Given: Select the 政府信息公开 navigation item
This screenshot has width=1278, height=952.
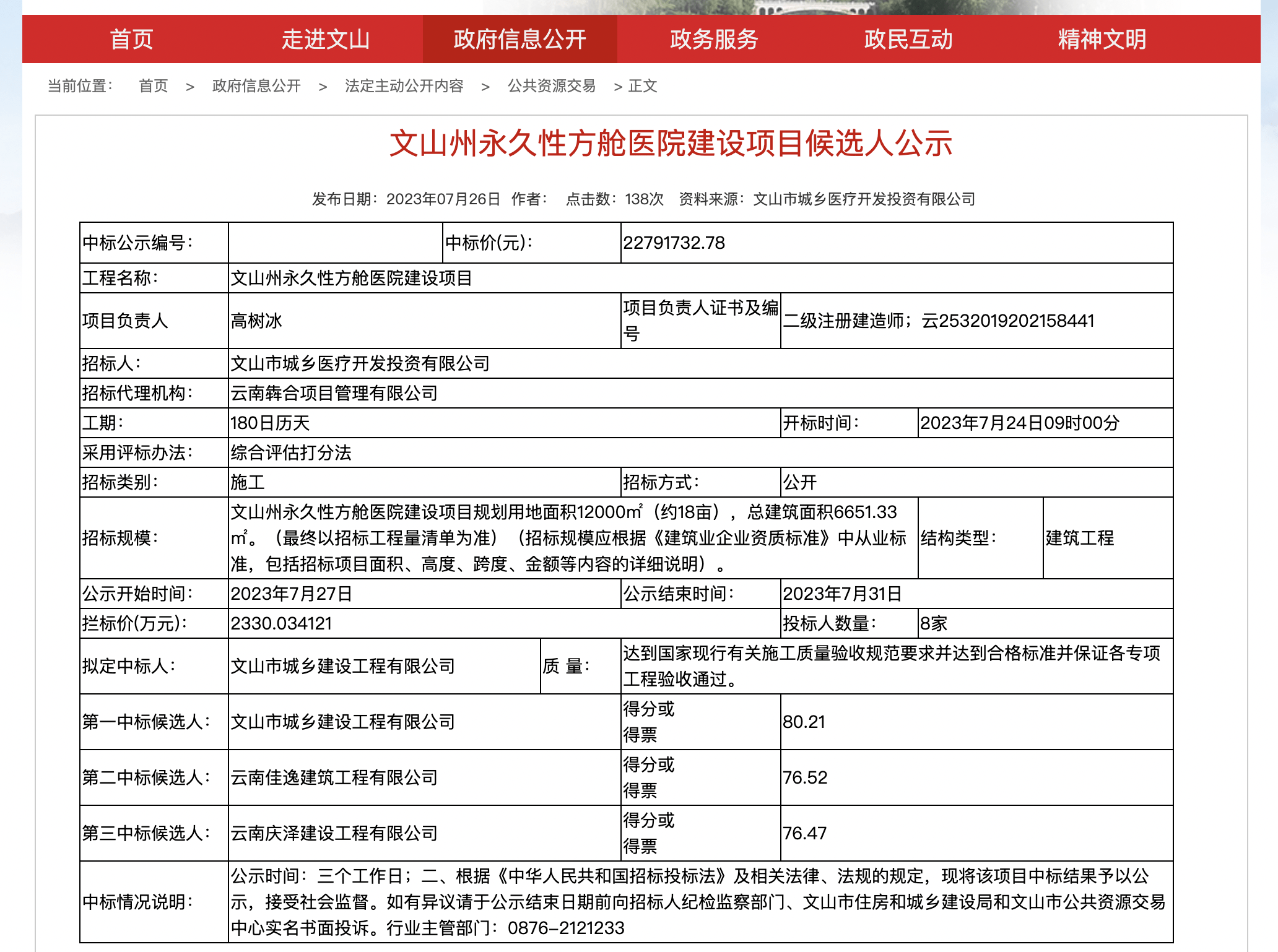Looking at the screenshot, I should (520, 39).
